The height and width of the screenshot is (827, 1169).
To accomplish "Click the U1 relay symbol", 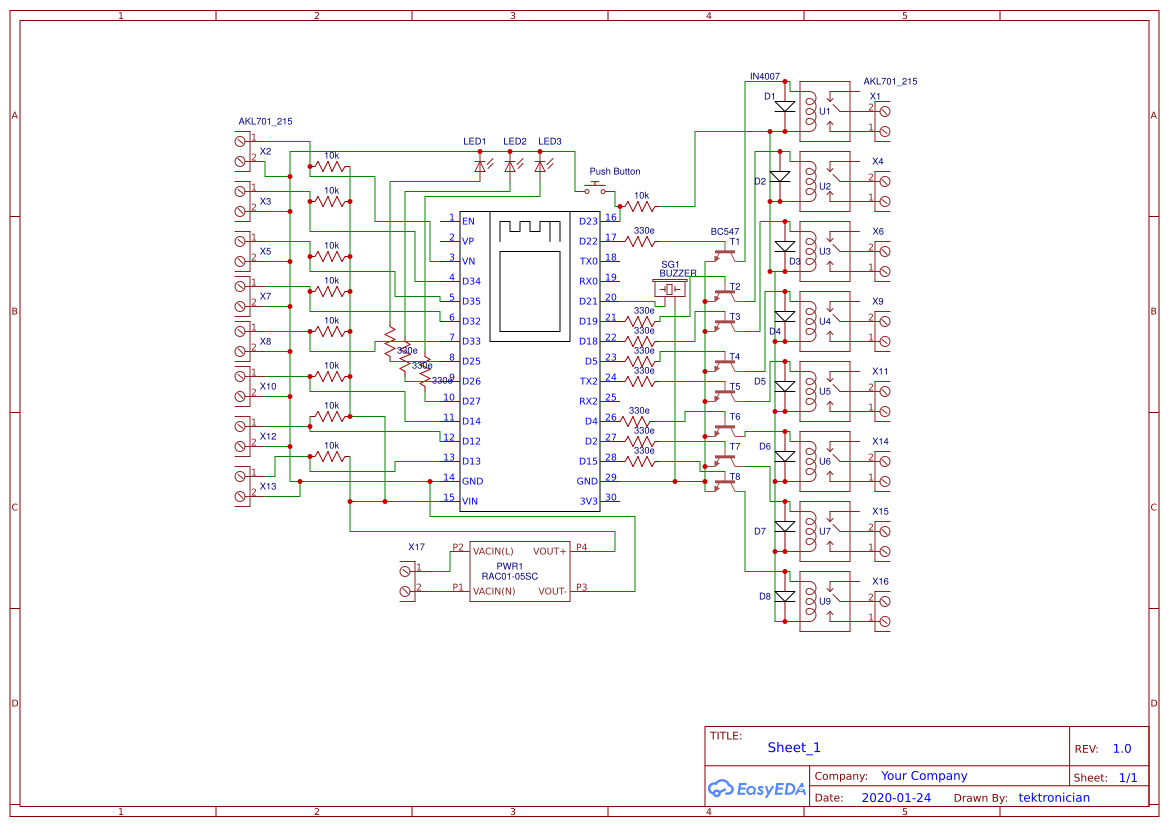I will [x=825, y=111].
